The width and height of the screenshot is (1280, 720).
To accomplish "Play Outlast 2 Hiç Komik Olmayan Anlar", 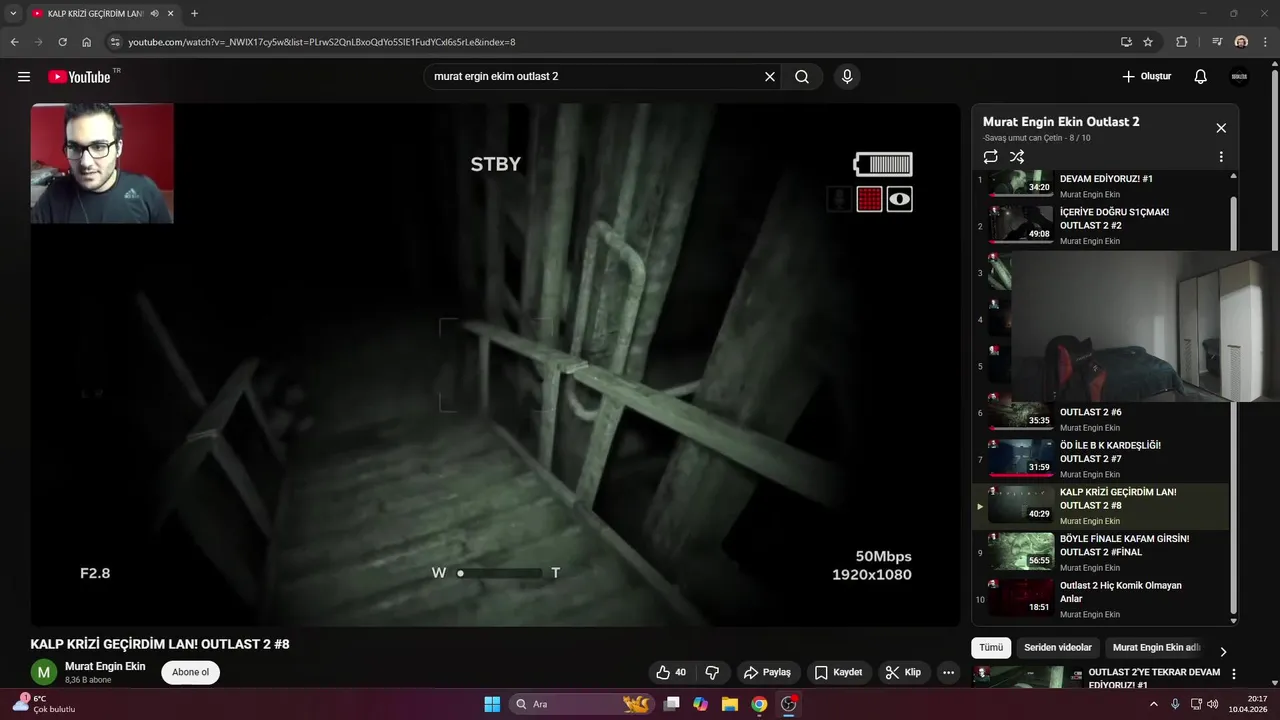I will click(x=1100, y=599).
